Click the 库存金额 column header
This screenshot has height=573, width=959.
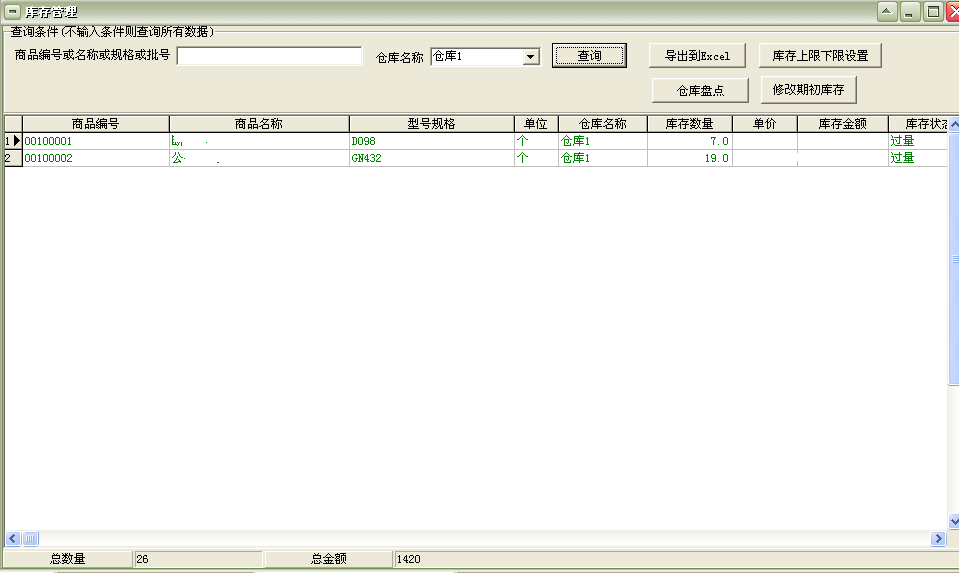(x=842, y=124)
